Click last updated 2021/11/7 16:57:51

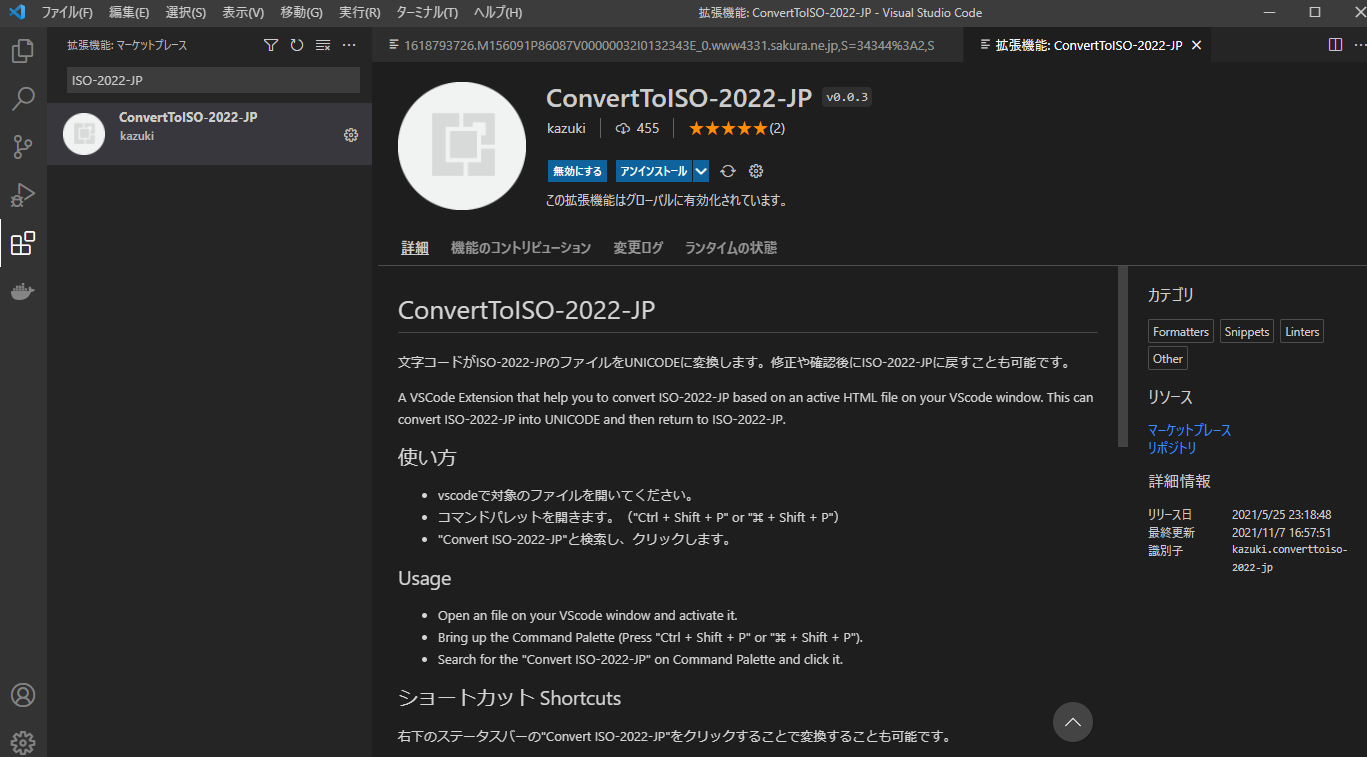point(1281,533)
